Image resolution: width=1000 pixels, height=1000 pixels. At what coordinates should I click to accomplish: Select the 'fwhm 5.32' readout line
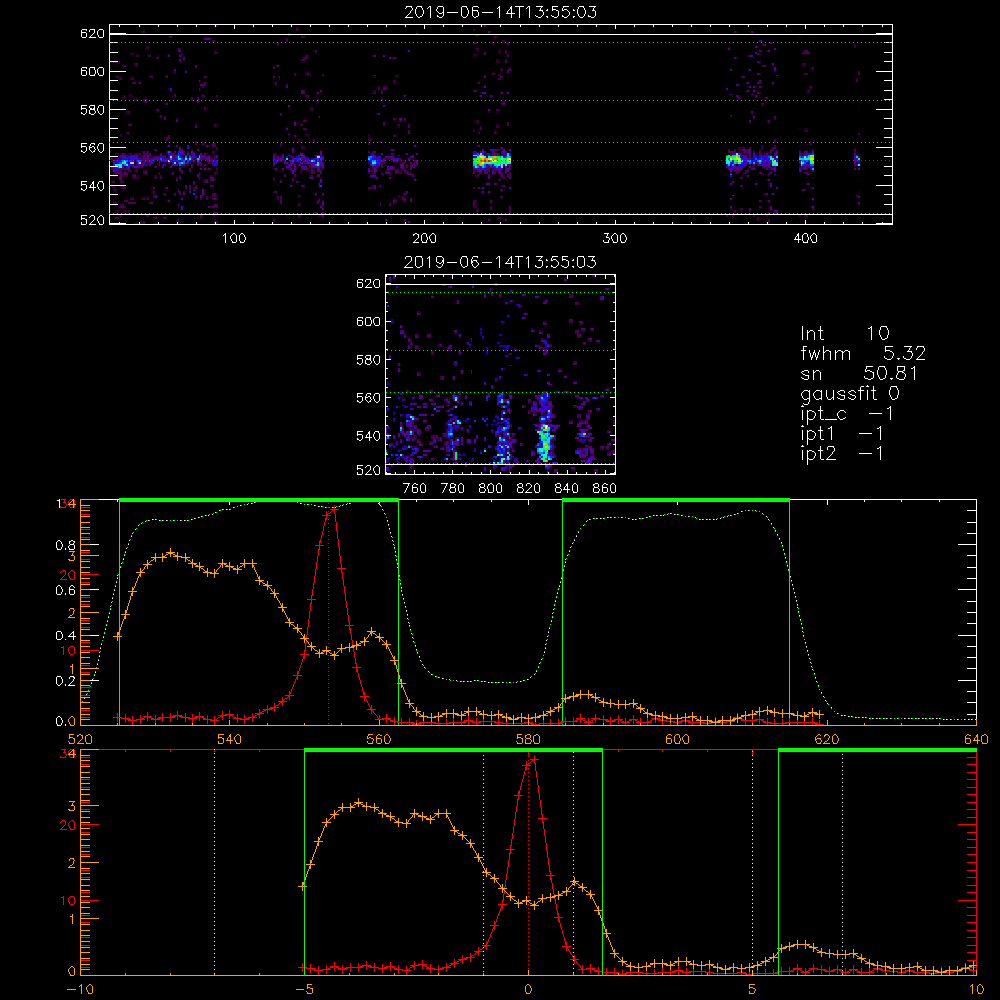tap(863, 353)
